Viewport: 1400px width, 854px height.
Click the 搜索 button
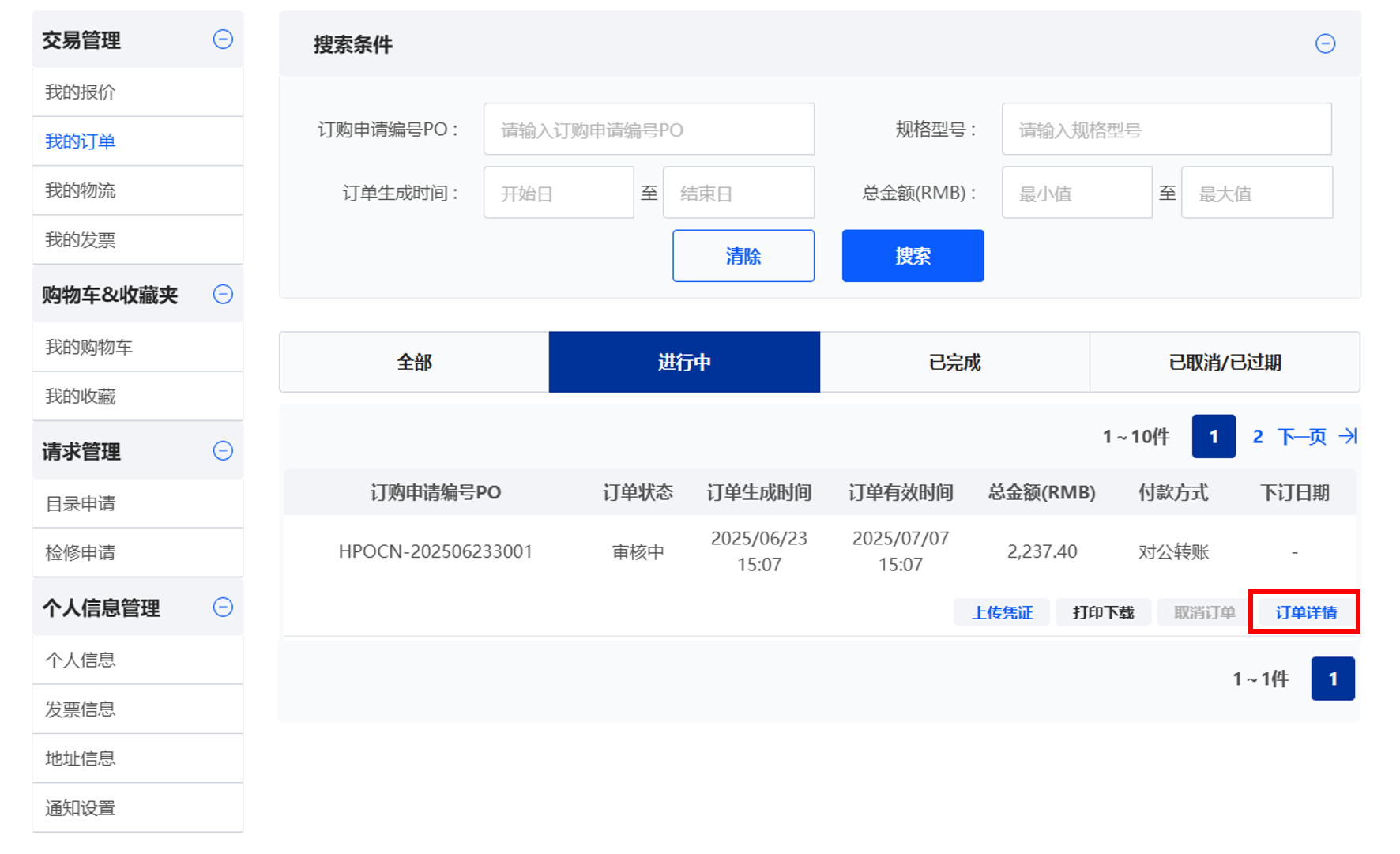913,256
